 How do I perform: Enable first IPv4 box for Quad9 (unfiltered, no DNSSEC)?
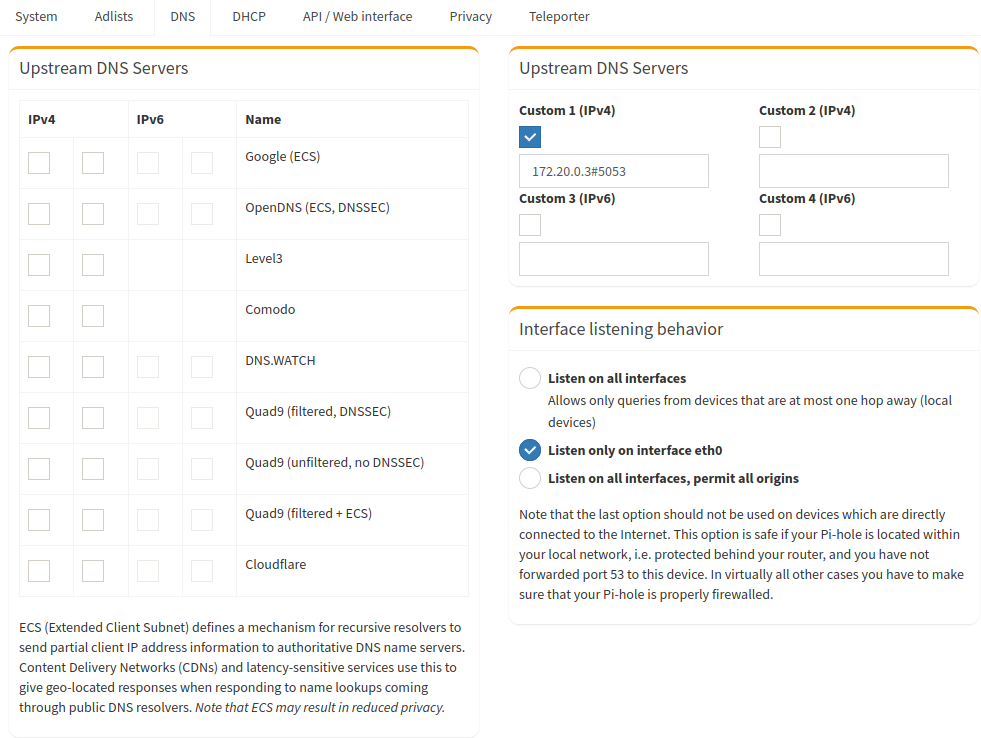click(x=39, y=468)
